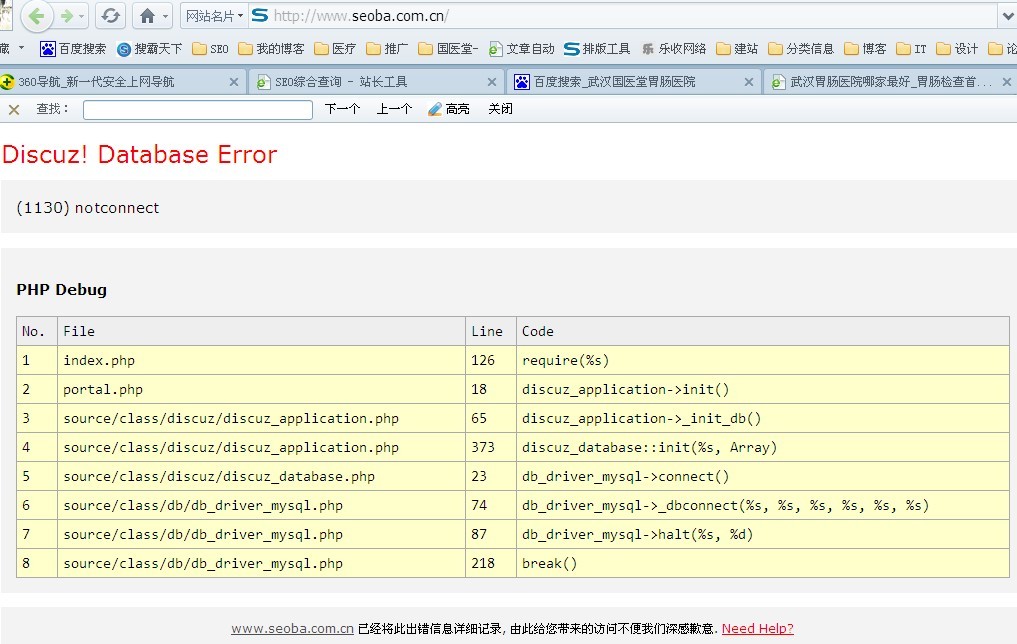Screen dimensions: 1017x644
Task: Close the 百度搜索 tab
Action: [748, 82]
